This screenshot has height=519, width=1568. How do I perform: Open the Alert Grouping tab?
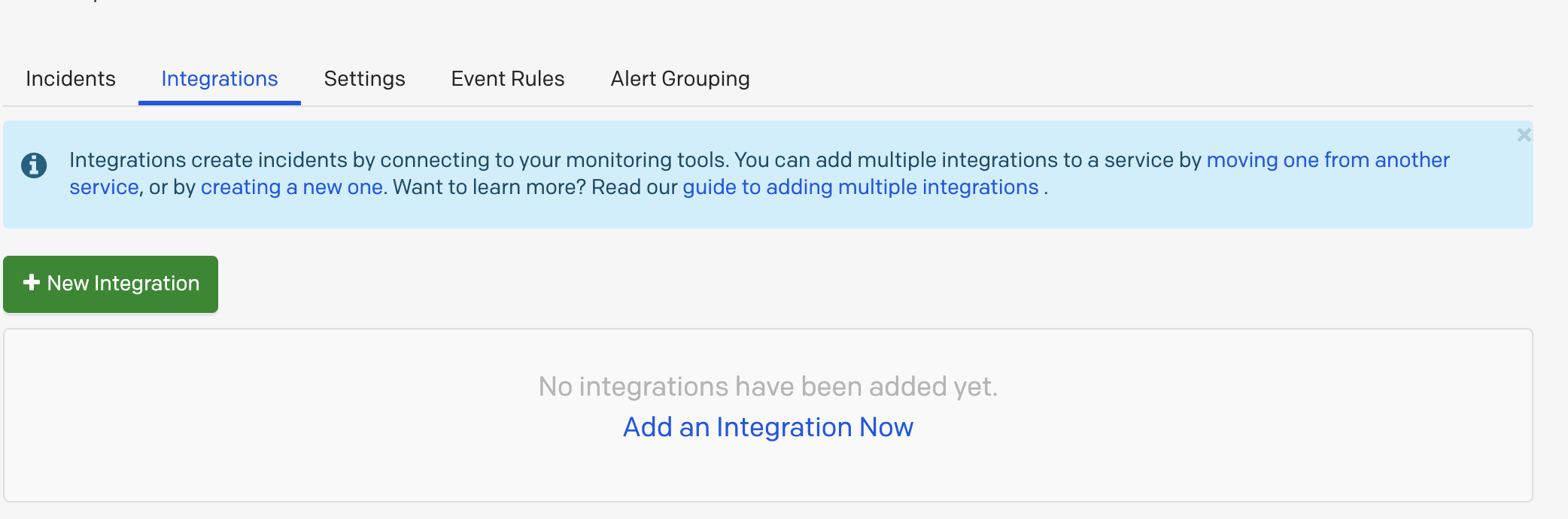click(680, 79)
